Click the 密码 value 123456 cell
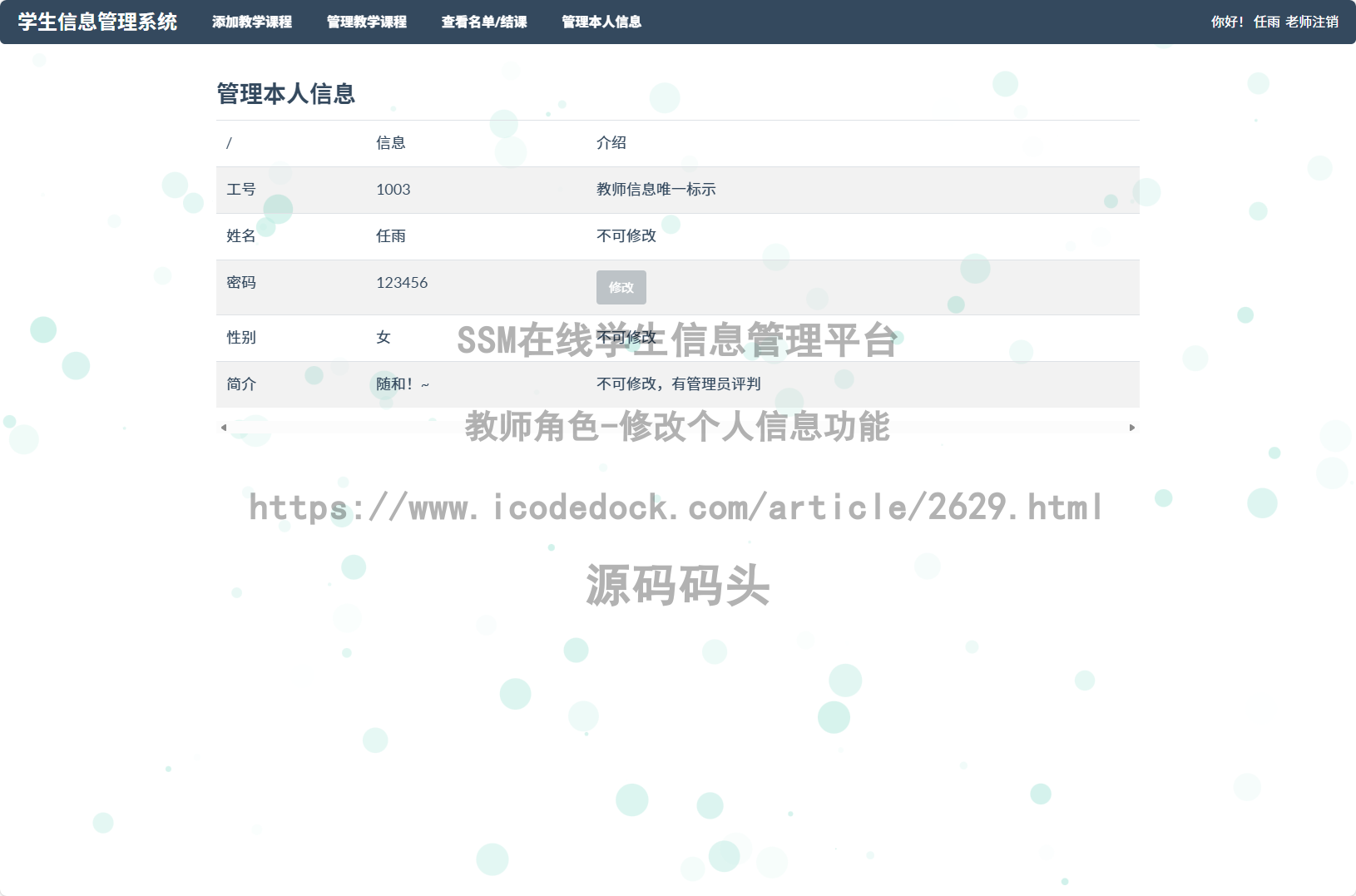 point(402,282)
